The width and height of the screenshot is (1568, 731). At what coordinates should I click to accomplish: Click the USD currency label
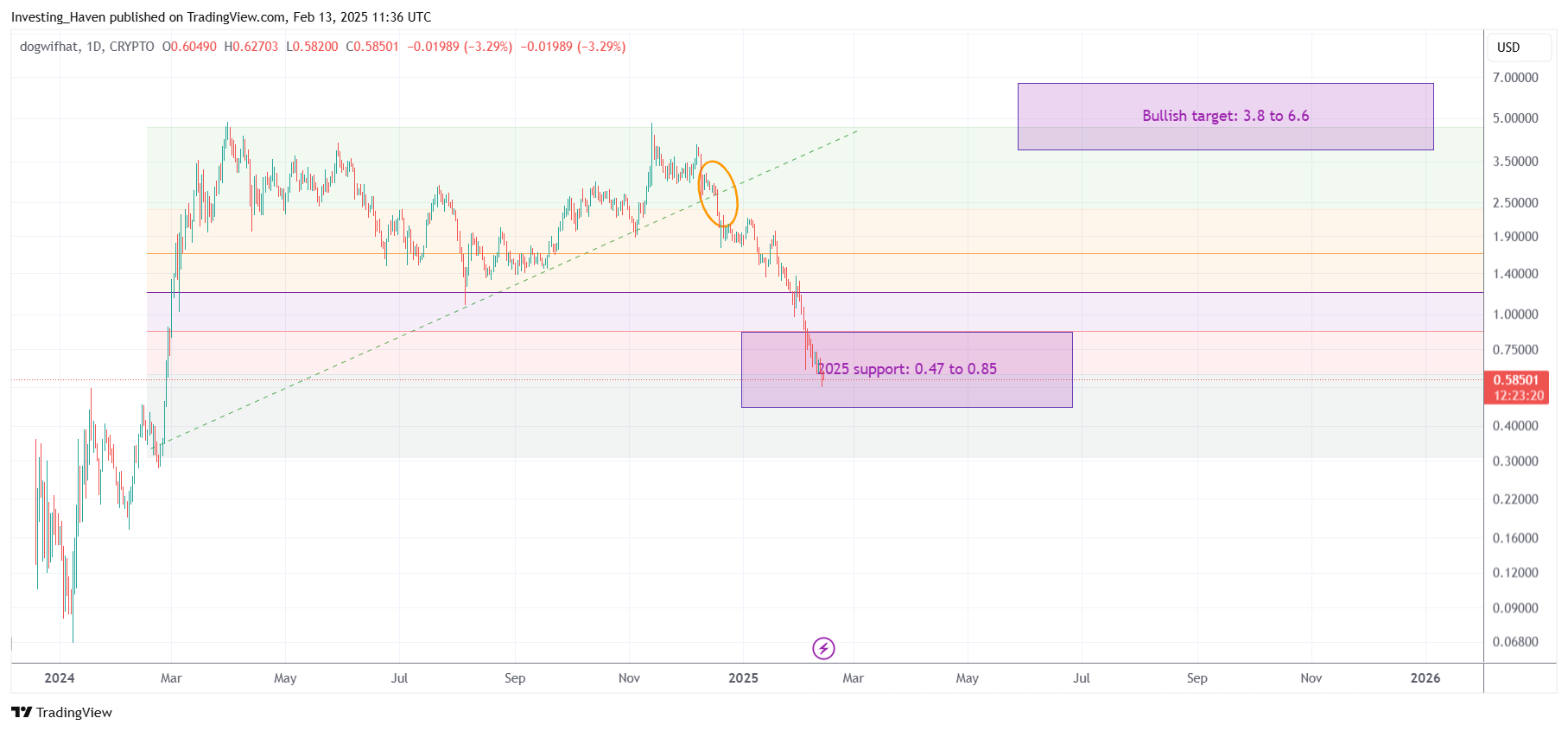click(x=1508, y=48)
